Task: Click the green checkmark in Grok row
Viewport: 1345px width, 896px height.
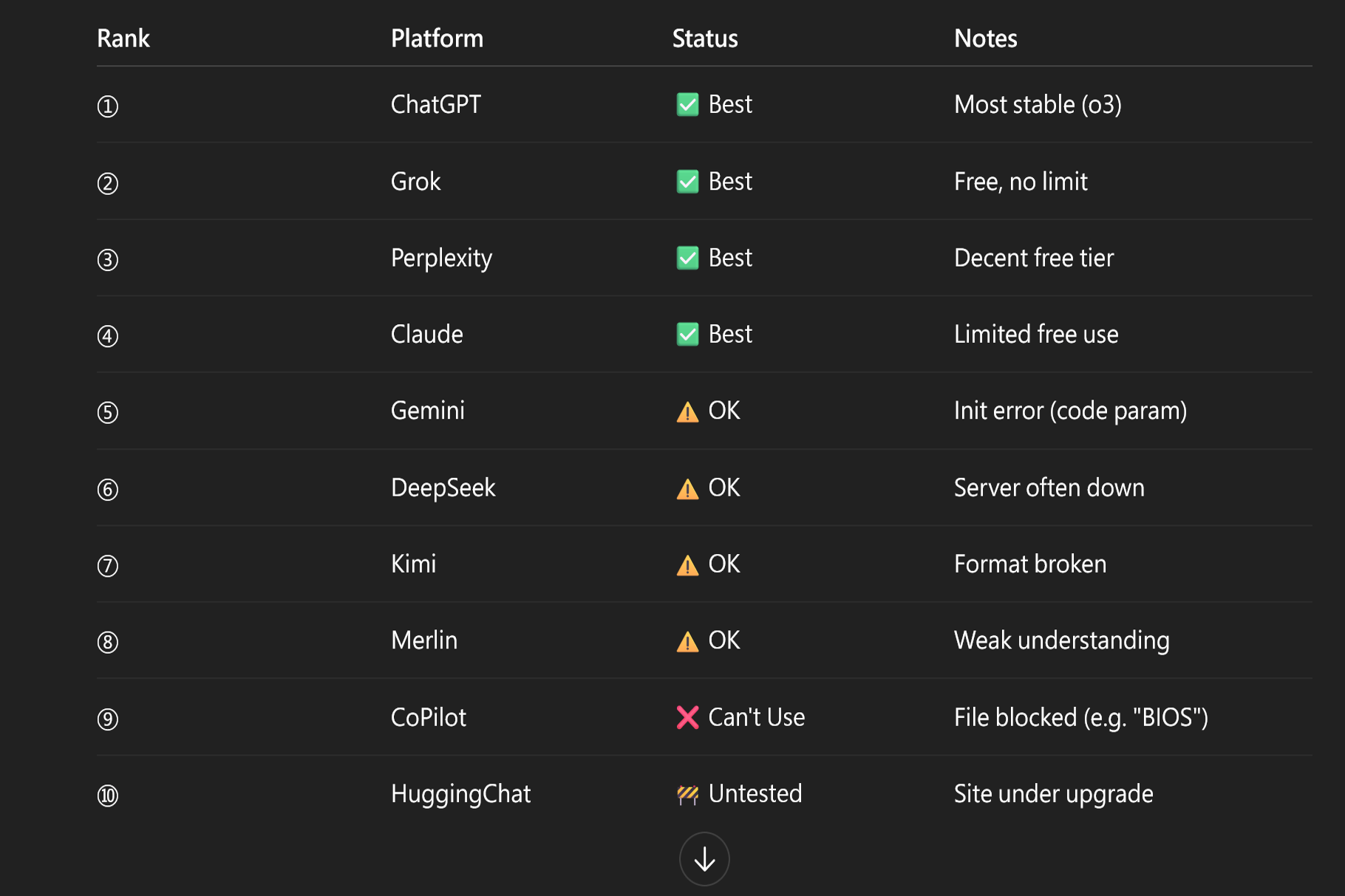Action: 687,182
